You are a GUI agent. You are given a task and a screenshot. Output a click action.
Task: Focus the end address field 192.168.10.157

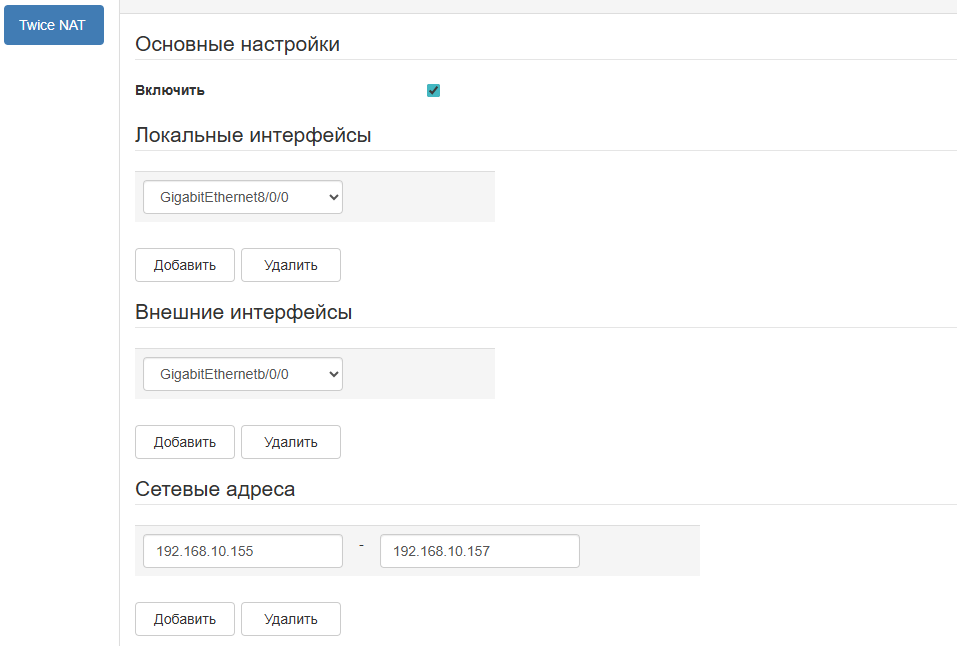pyautogui.click(x=479, y=551)
